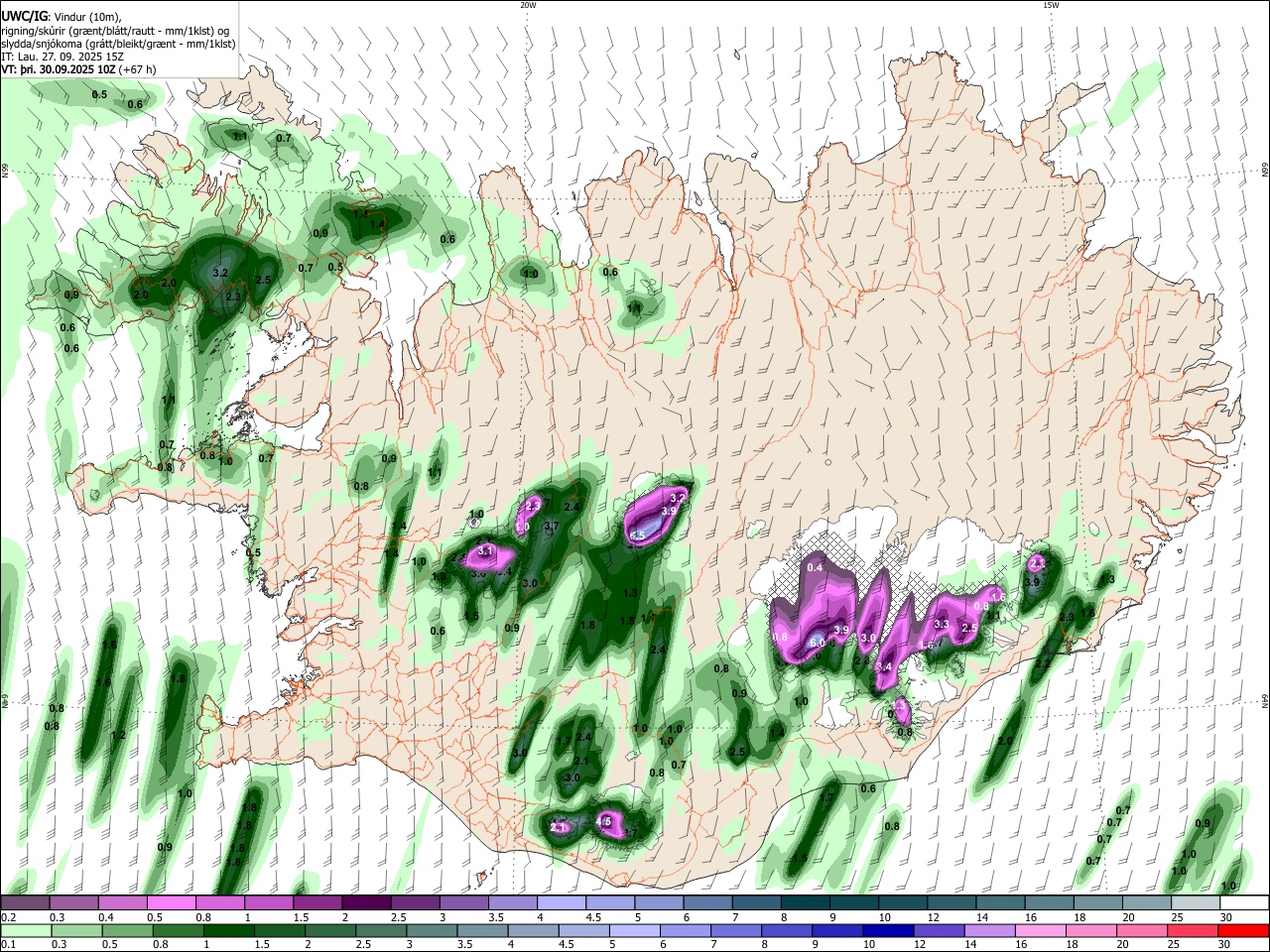The height and width of the screenshot is (952, 1270).
Task: Click the dark mauve 0.2 snow legend swatch
Action: pyautogui.click(x=25, y=902)
